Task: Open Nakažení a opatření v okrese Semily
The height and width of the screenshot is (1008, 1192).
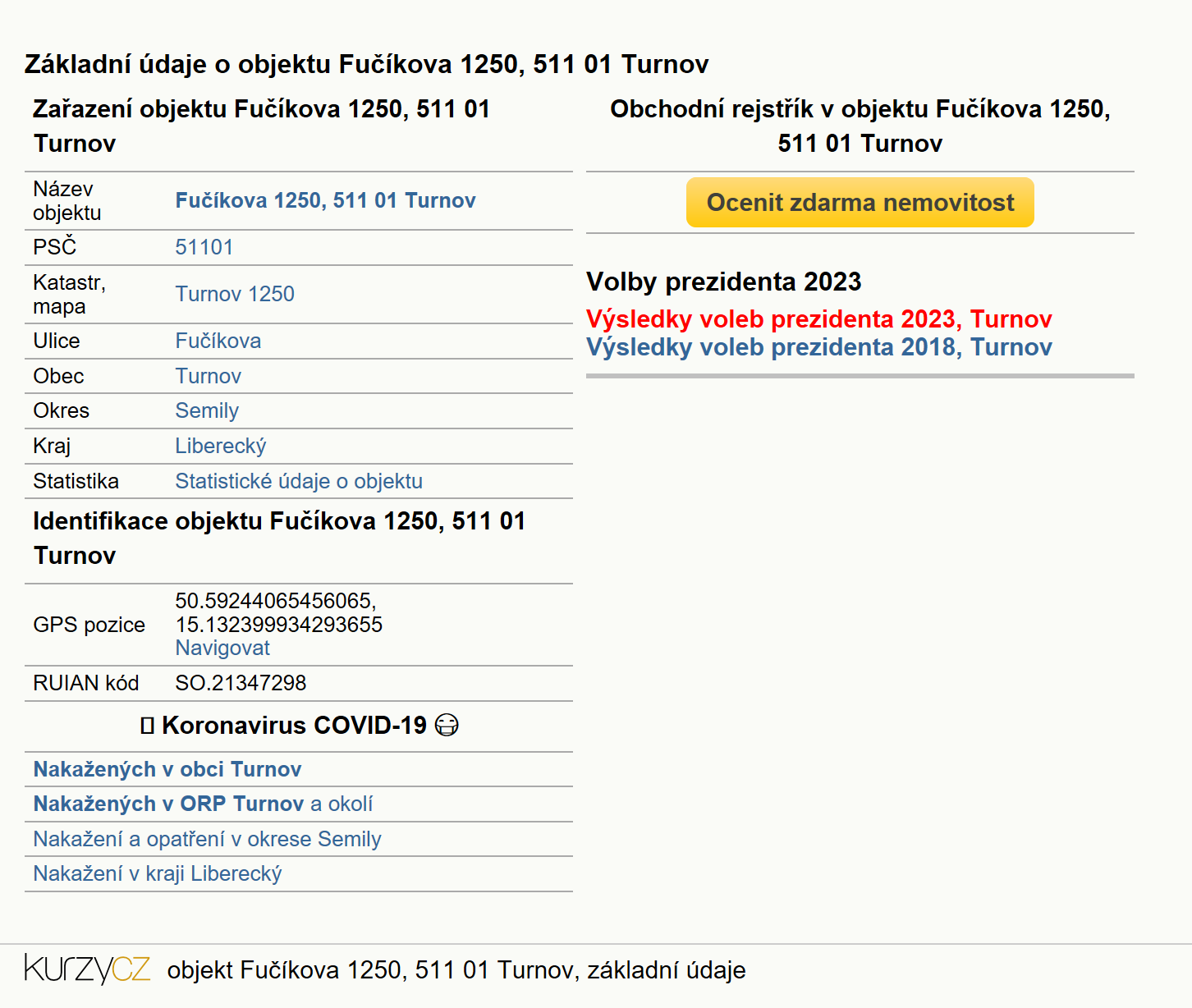Action: point(207,839)
